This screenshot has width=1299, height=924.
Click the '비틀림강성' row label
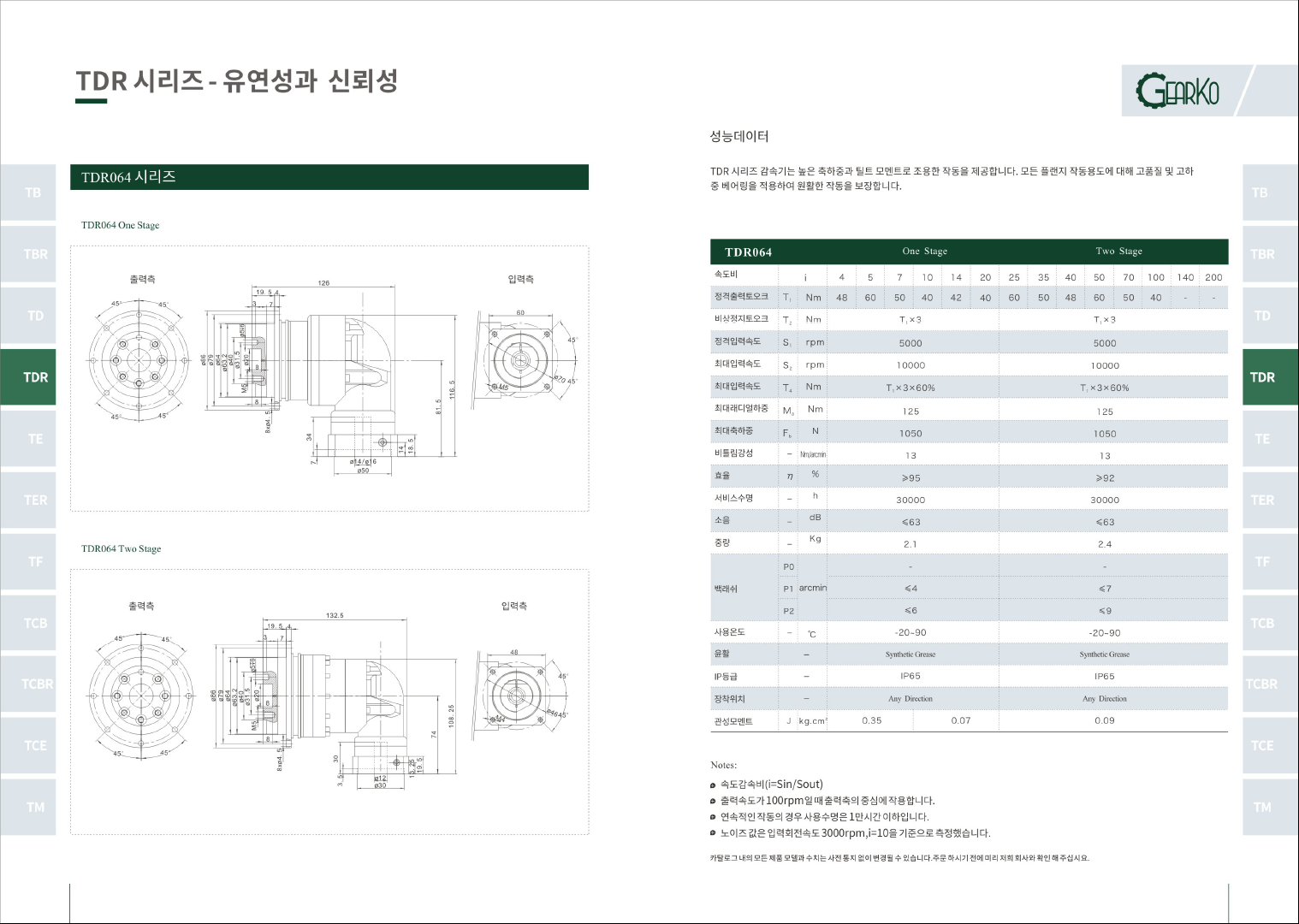(x=733, y=453)
